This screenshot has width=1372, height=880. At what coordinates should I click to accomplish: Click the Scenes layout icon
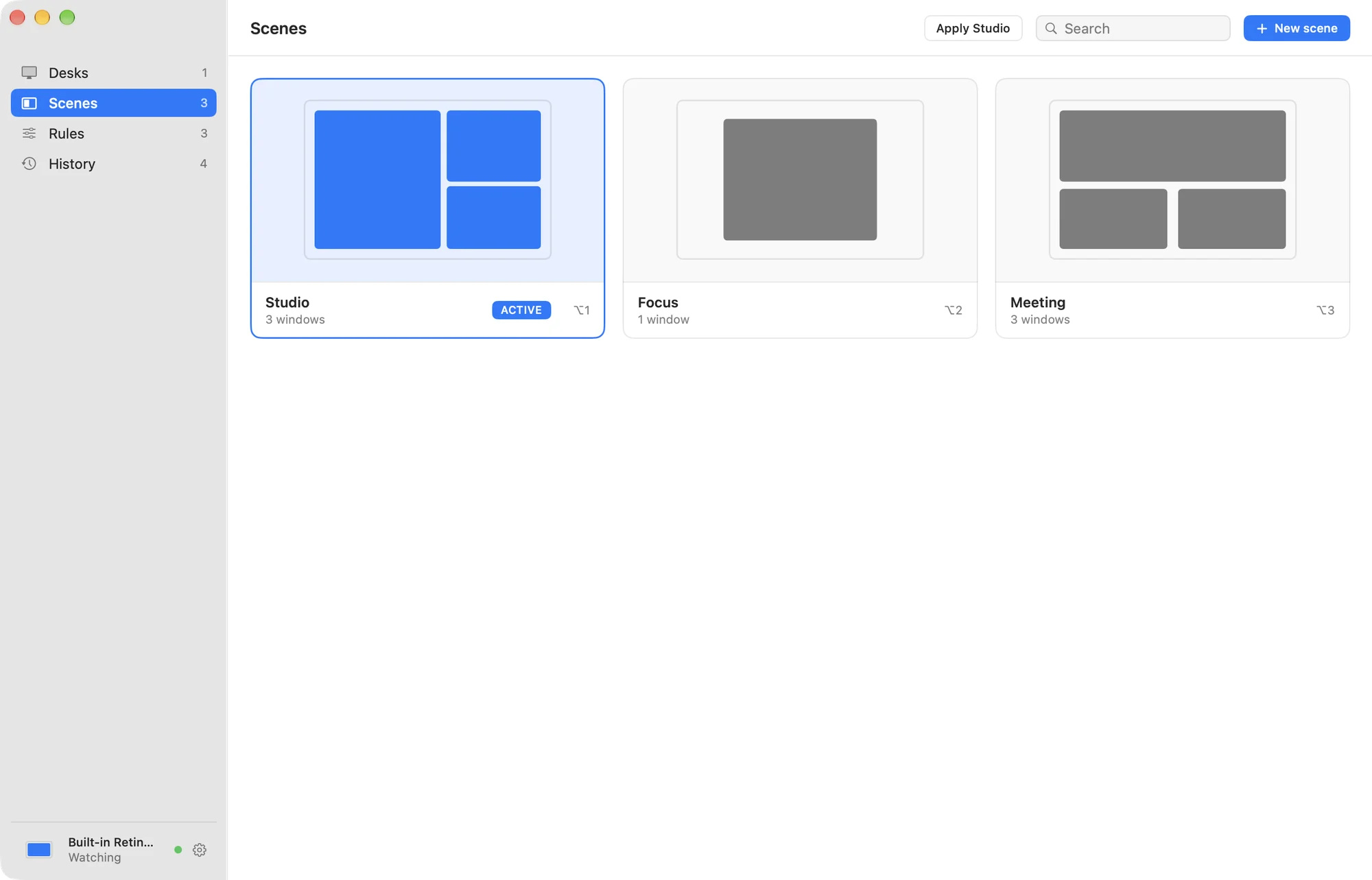tap(29, 103)
